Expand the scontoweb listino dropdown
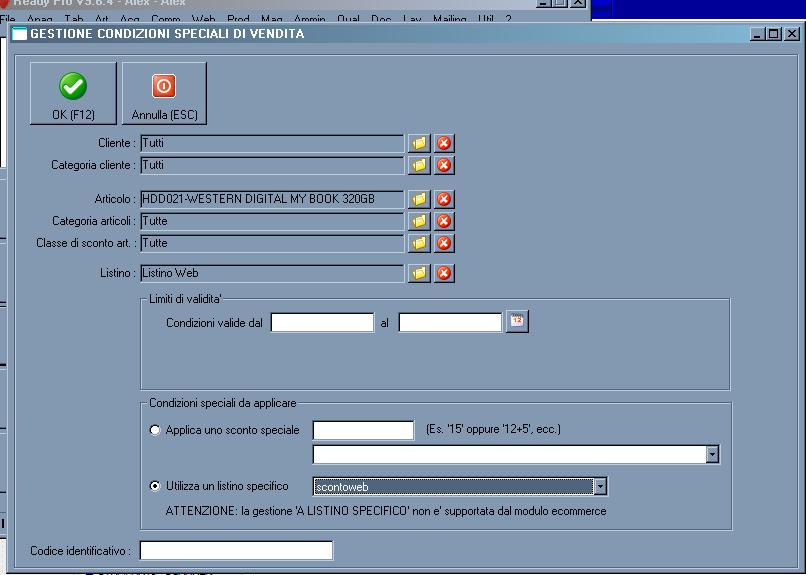 coord(600,487)
